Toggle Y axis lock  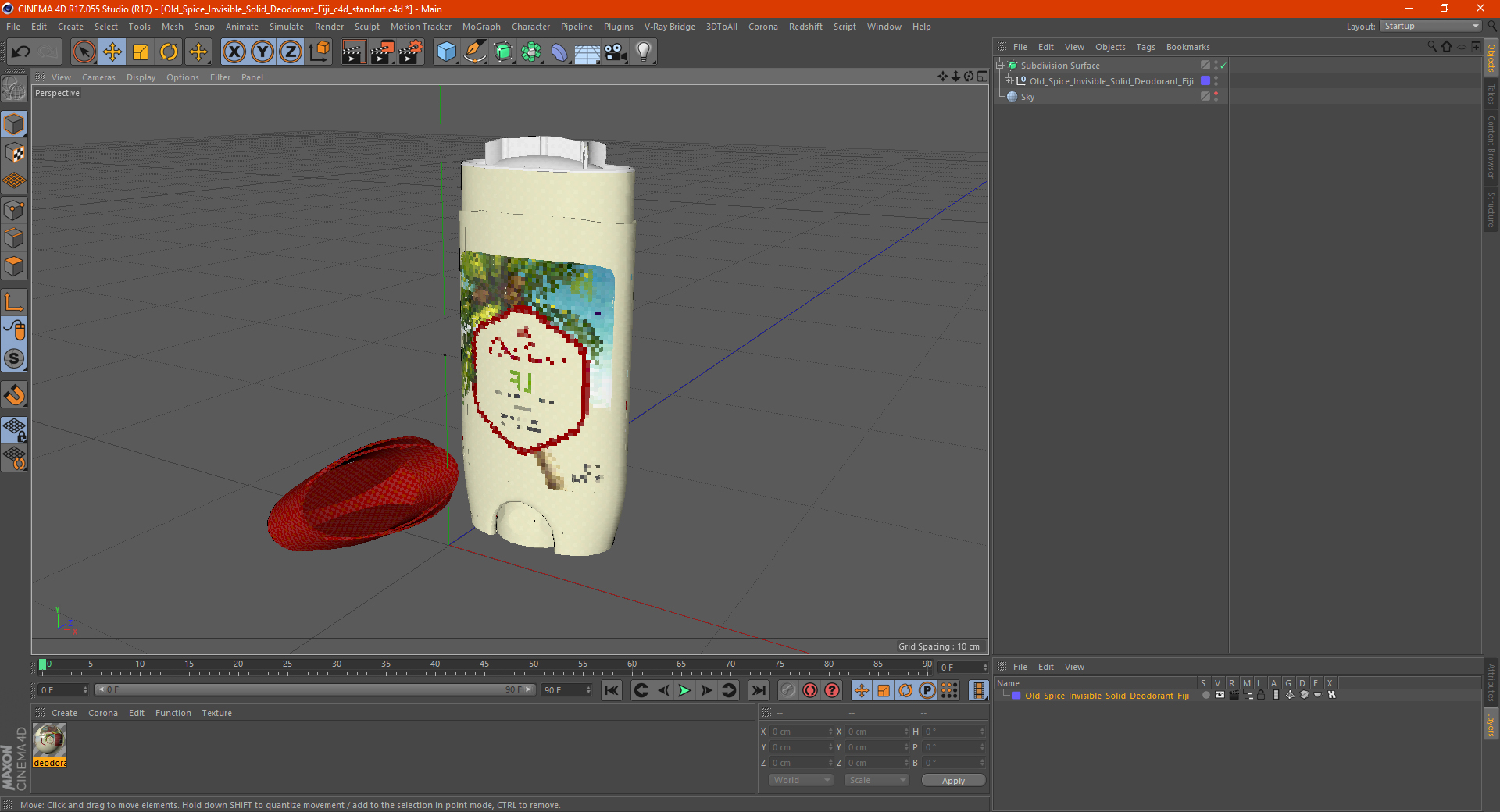point(262,52)
